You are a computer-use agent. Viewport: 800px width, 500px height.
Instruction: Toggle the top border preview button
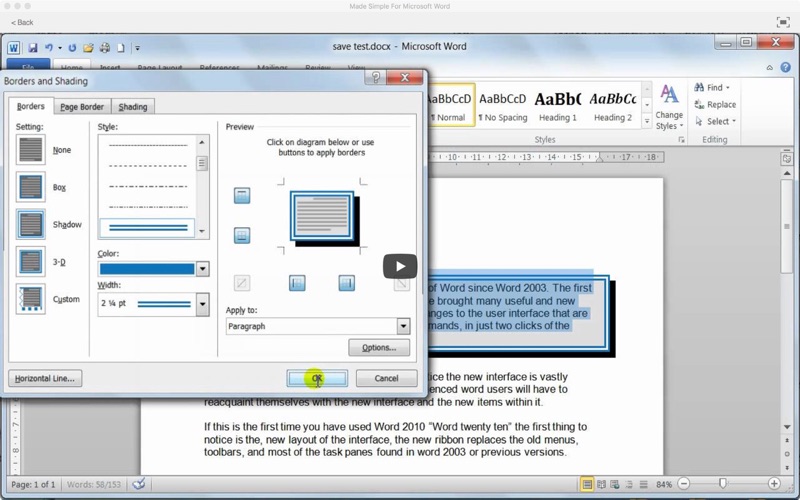pyautogui.click(x=242, y=195)
